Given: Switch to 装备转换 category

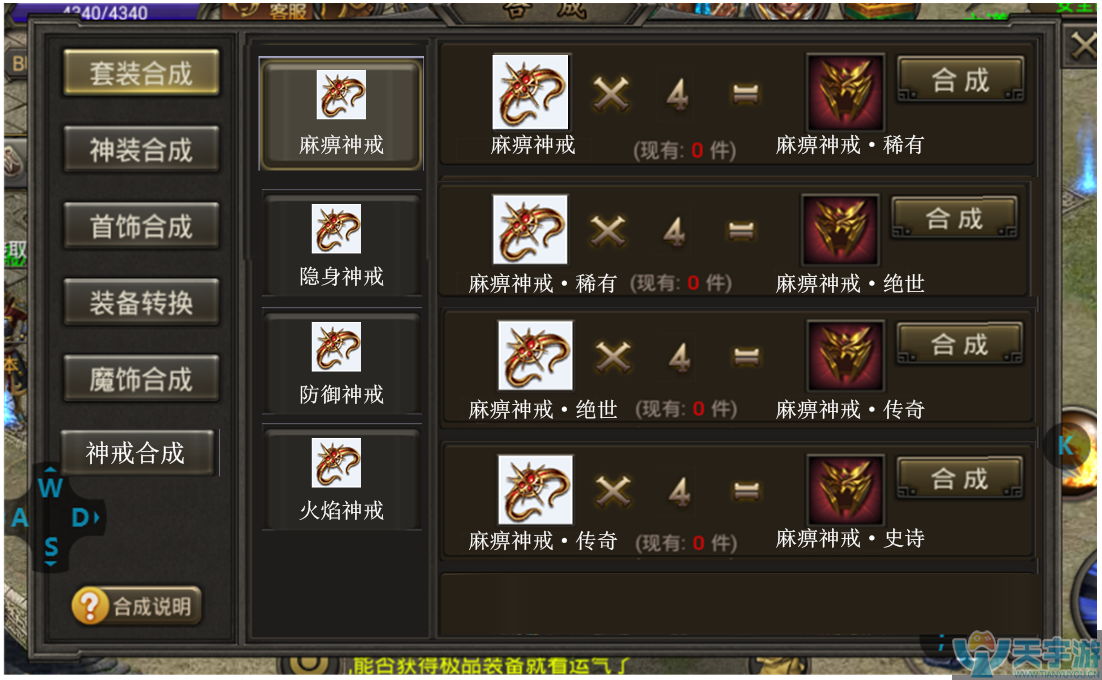Looking at the screenshot, I should click(x=141, y=303).
